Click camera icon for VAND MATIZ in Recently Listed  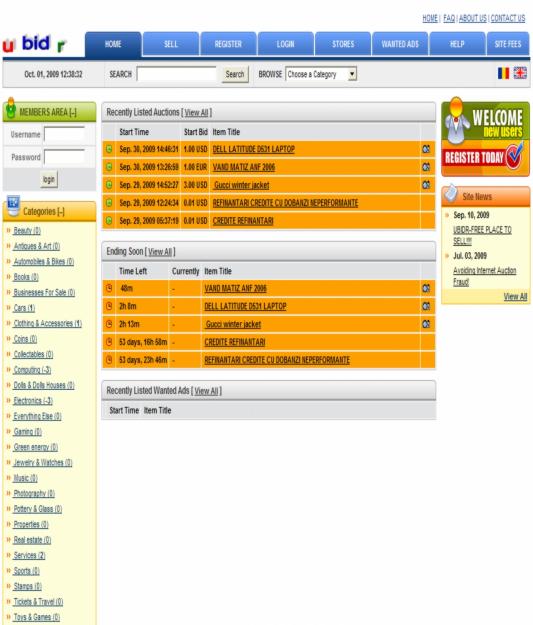[x=426, y=167]
